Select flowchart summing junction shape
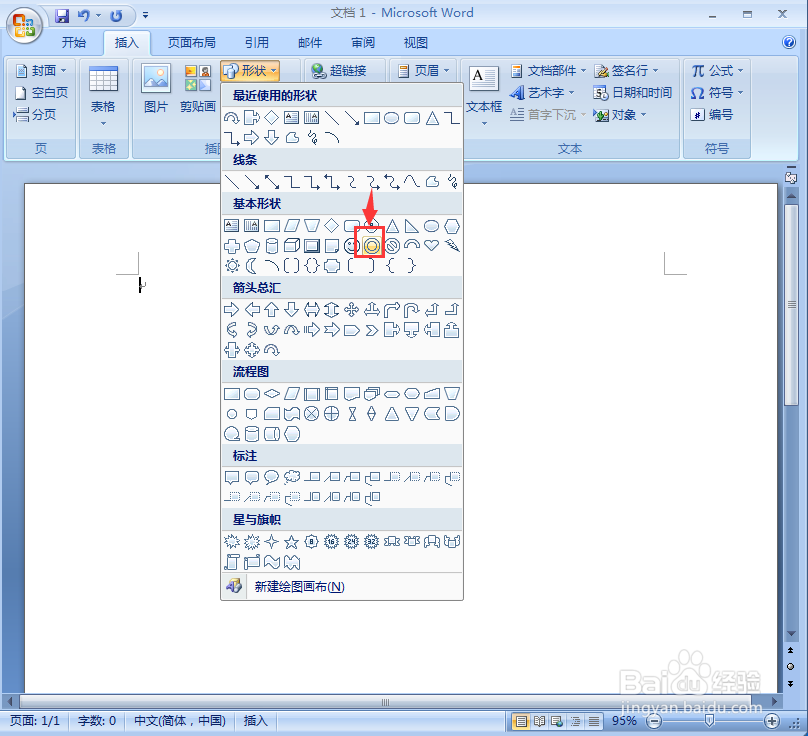This screenshot has width=808, height=736. (312, 414)
